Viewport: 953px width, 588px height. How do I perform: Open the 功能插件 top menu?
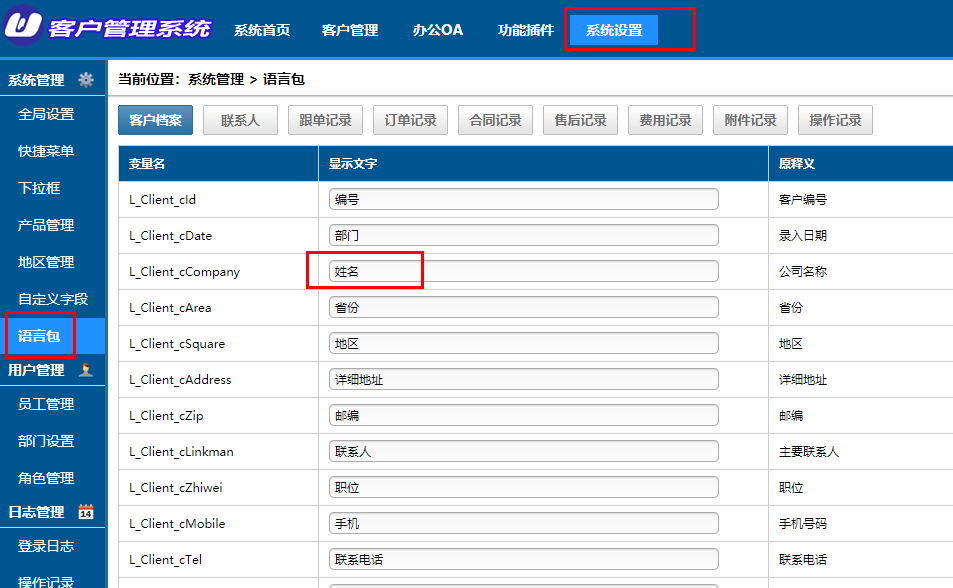(x=526, y=30)
